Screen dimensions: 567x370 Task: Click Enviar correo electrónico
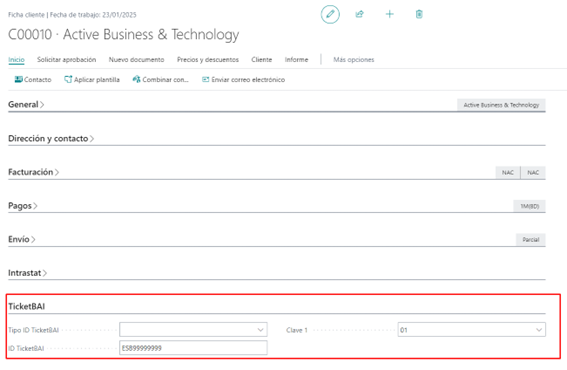[x=243, y=80]
